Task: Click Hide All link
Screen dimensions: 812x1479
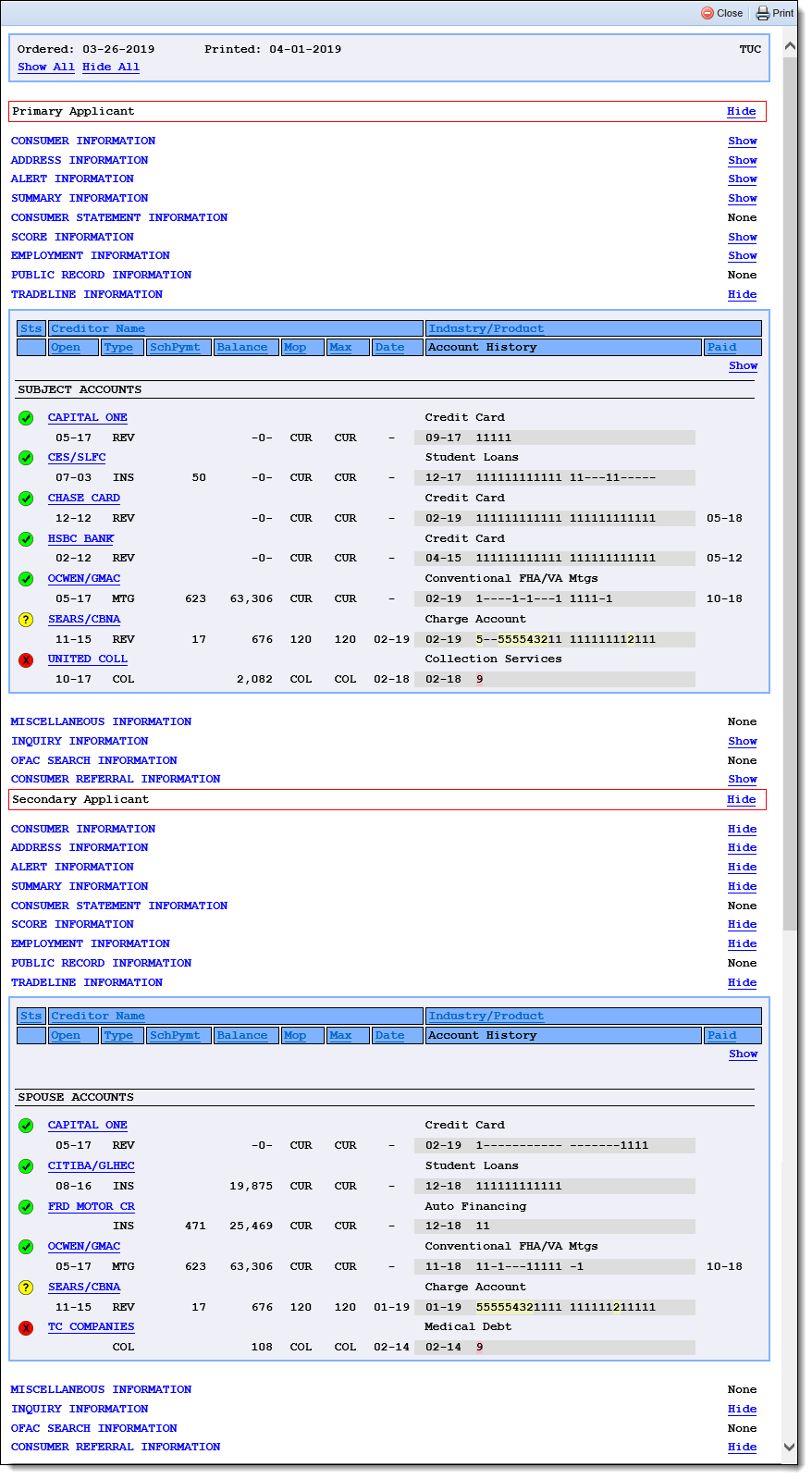Action: (x=111, y=67)
